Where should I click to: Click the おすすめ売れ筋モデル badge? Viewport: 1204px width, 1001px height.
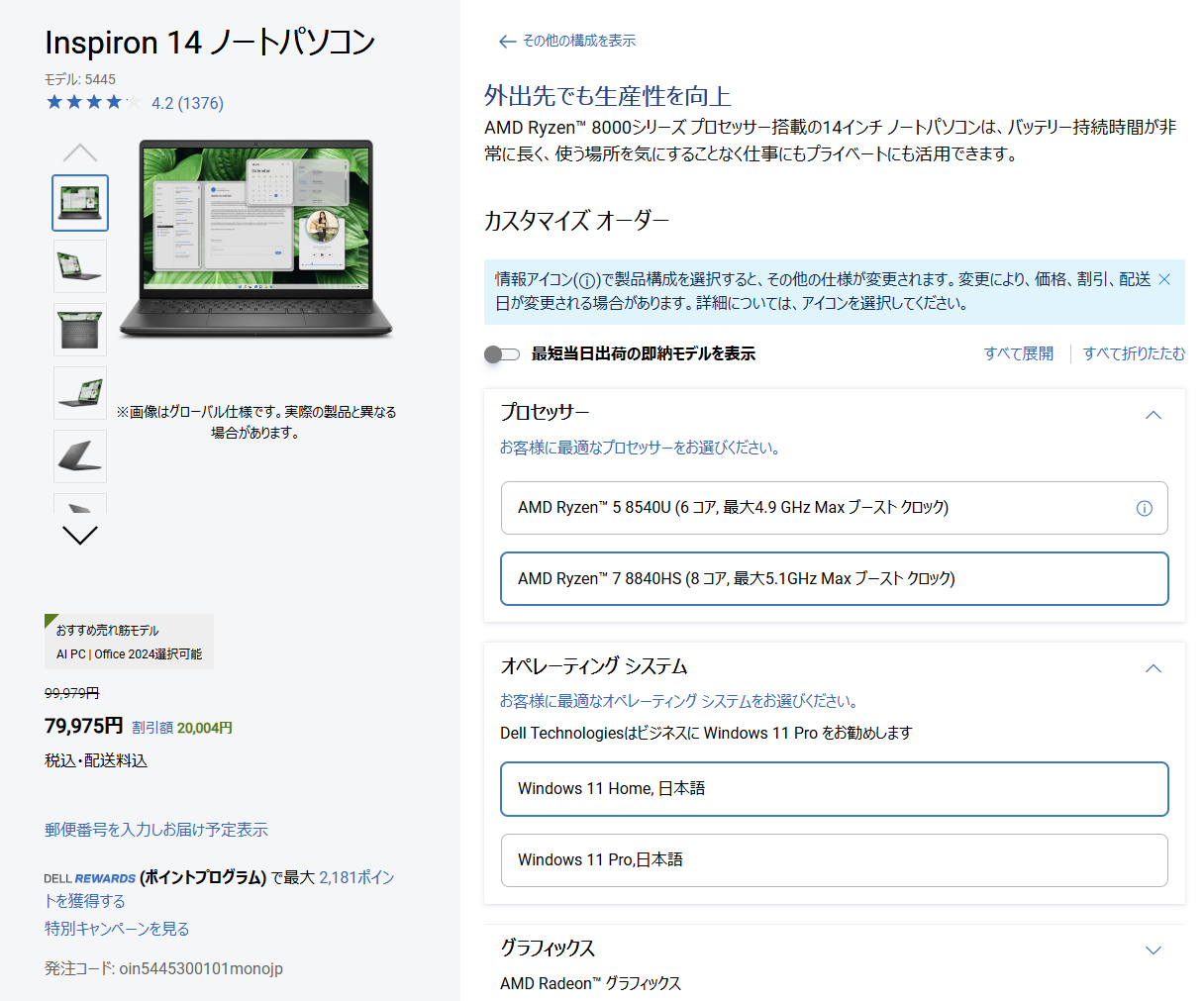[x=107, y=630]
